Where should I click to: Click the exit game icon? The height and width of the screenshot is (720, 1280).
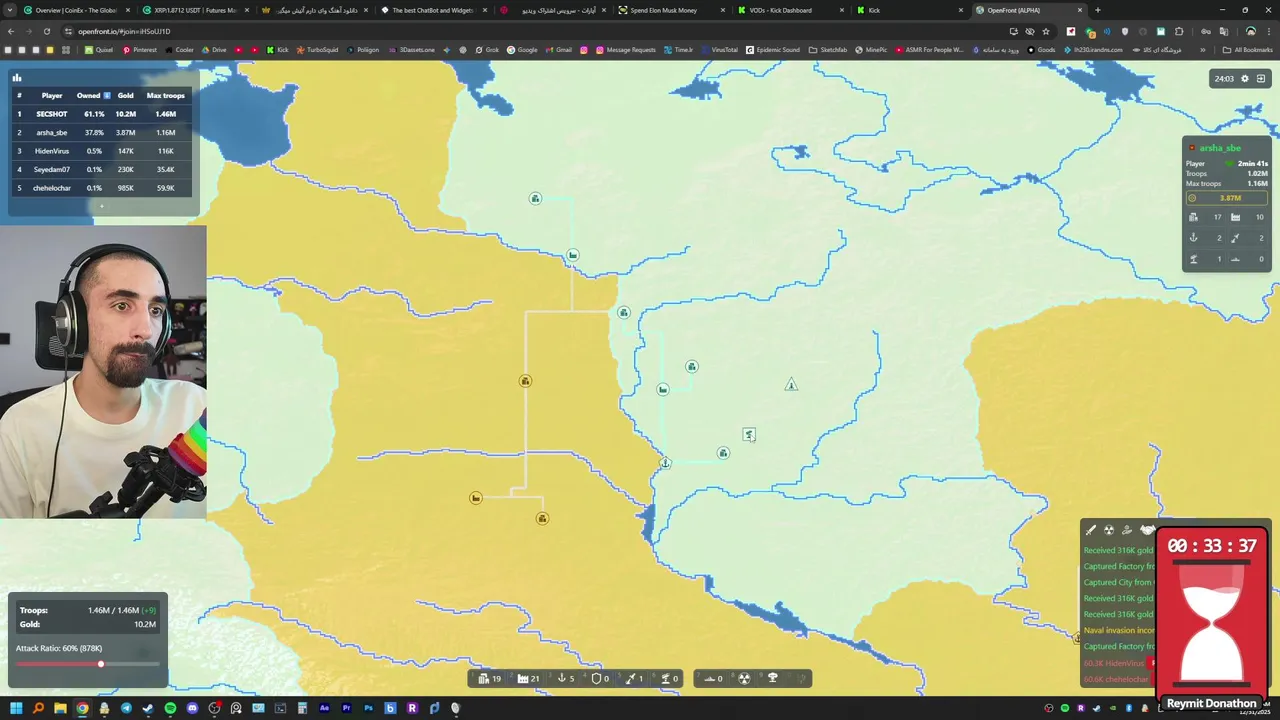click(x=1261, y=78)
